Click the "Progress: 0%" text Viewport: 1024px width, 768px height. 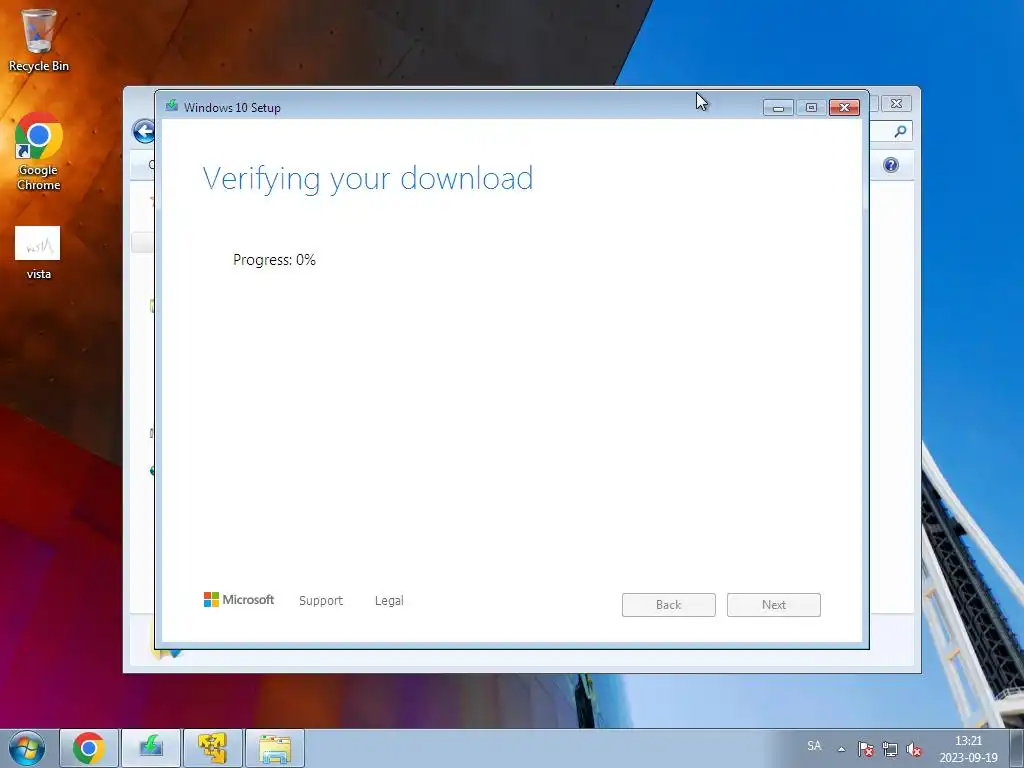(274, 260)
